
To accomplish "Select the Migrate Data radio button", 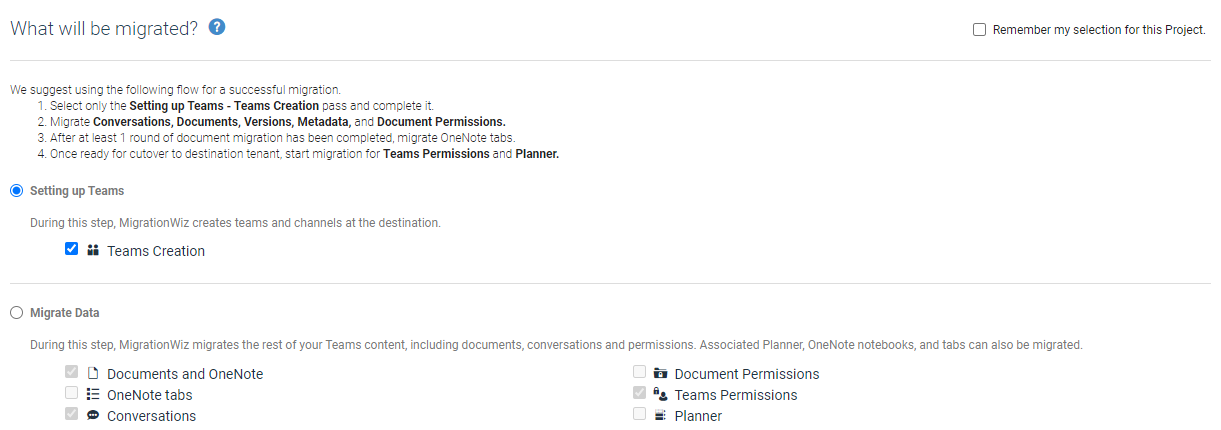I will pyautogui.click(x=16, y=313).
